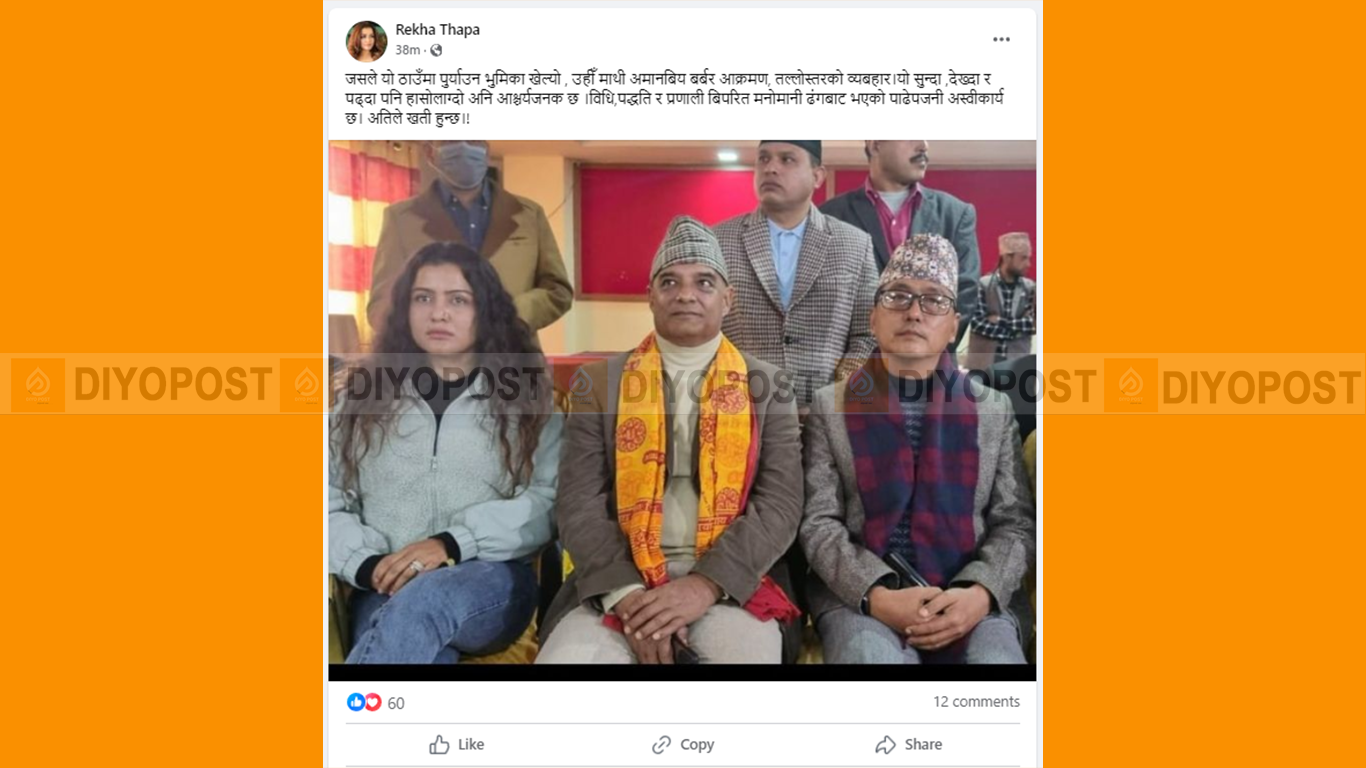The height and width of the screenshot is (768, 1366).
Task: Click the blue thumbs-up reaction icon
Action: pos(356,702)
